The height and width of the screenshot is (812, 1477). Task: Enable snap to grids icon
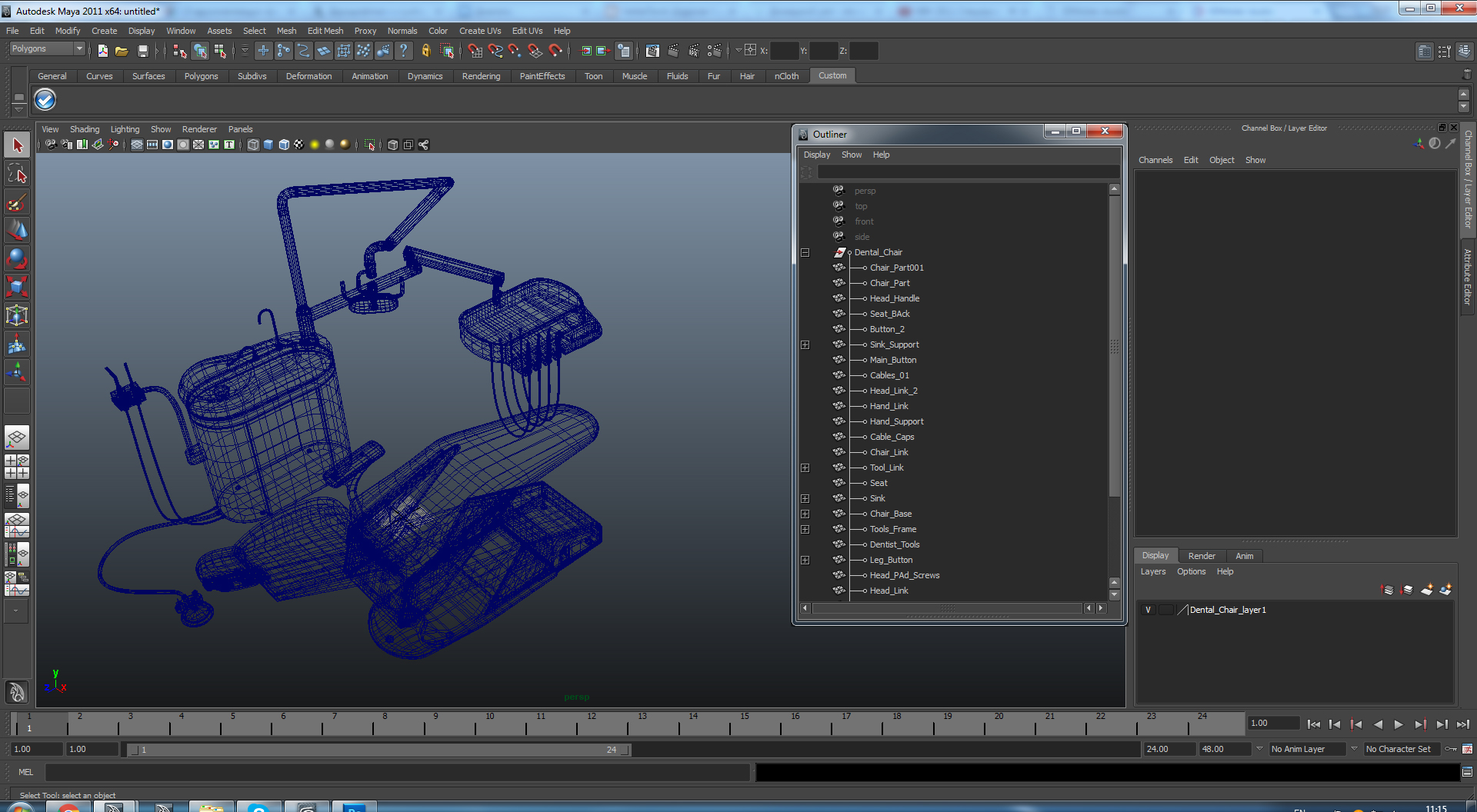[475, 51]
